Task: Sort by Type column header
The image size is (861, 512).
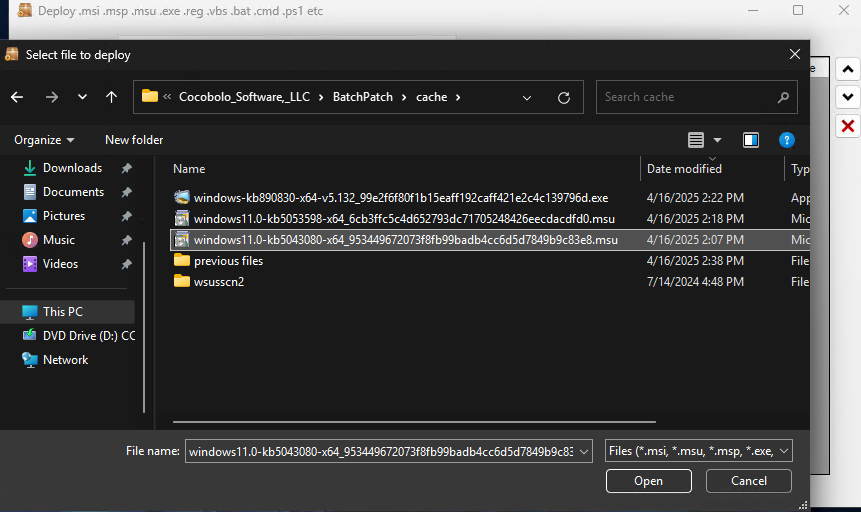Action: [x=800, y=169]
